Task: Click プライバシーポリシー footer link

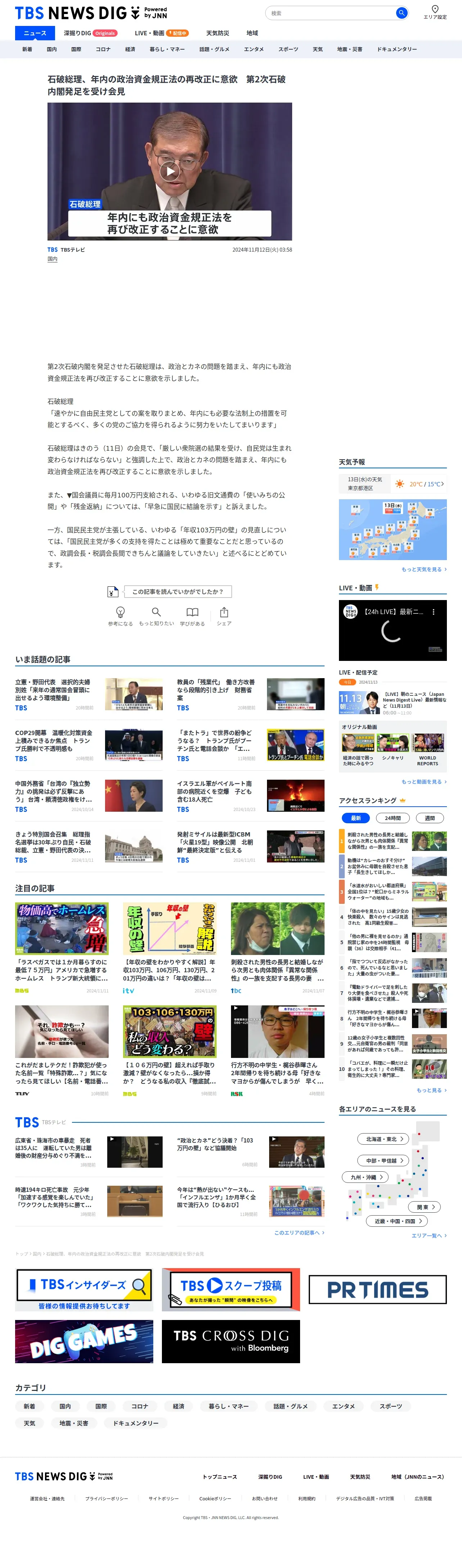Action: pyautogui.click(x=107, y=1499)
